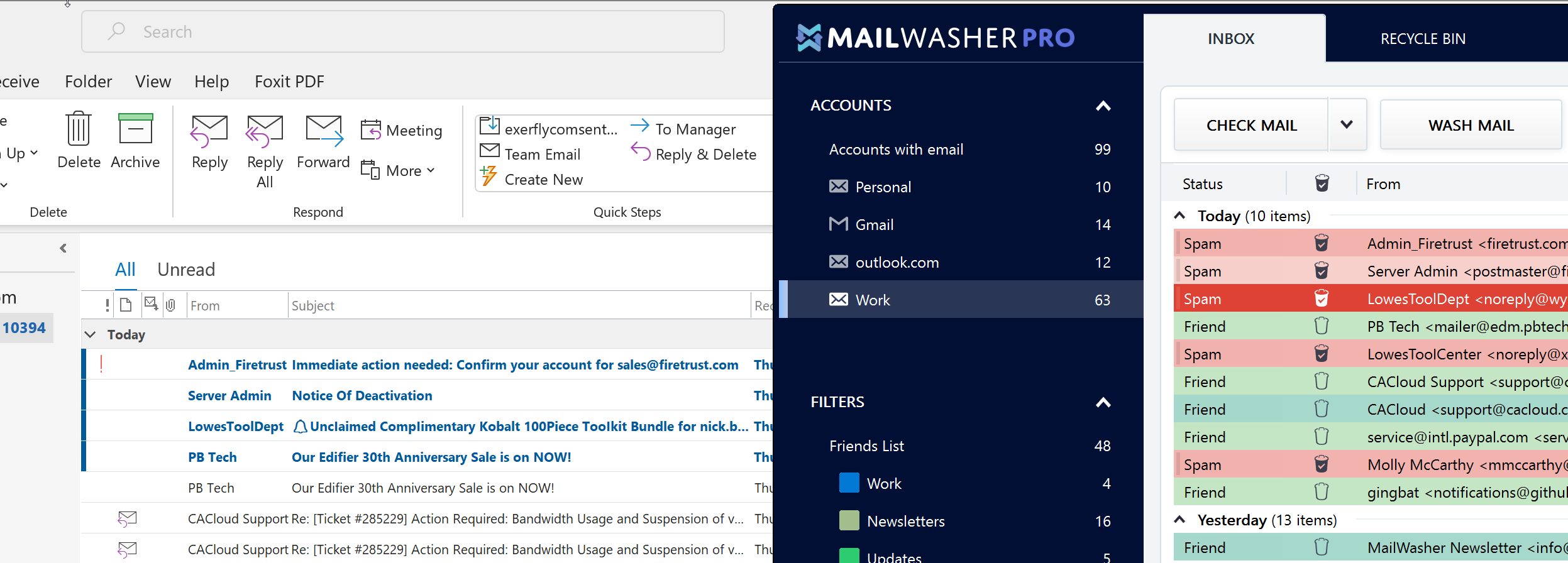Toggle delete mark on Molly McCarthy email
The width and height of the screenshot is (1568, 563).
1322,464
